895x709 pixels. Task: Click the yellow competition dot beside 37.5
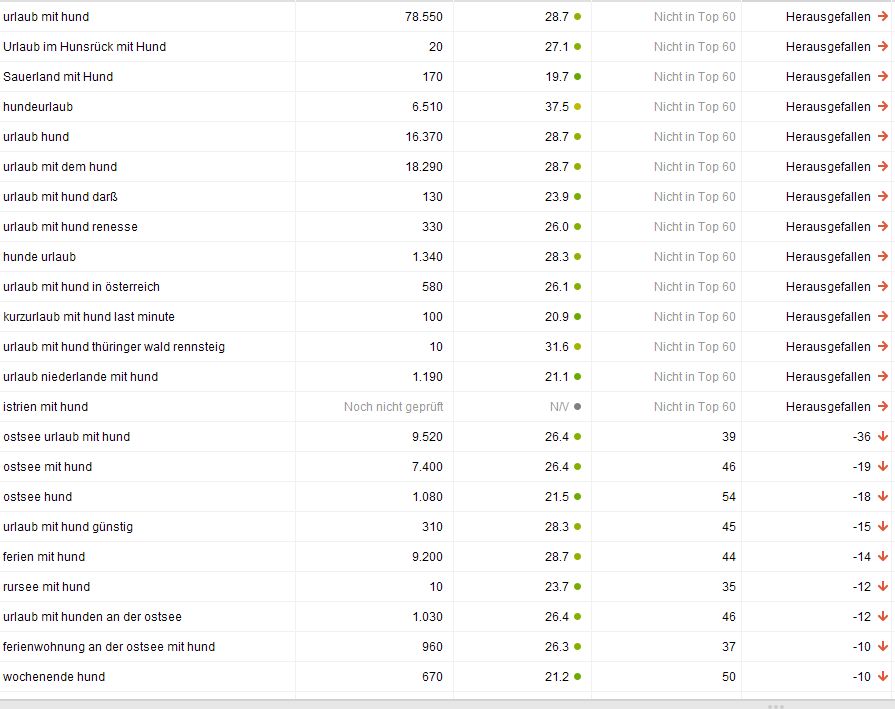(578, 107)
